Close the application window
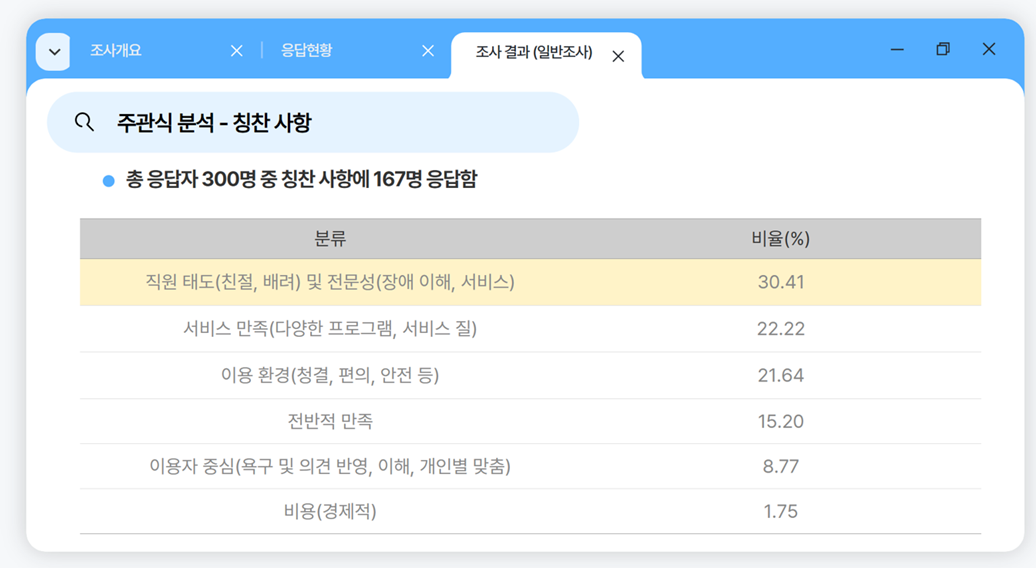The height and width of the screenshot is (568, 1036). pyautogui.click(x=988, y=49)
